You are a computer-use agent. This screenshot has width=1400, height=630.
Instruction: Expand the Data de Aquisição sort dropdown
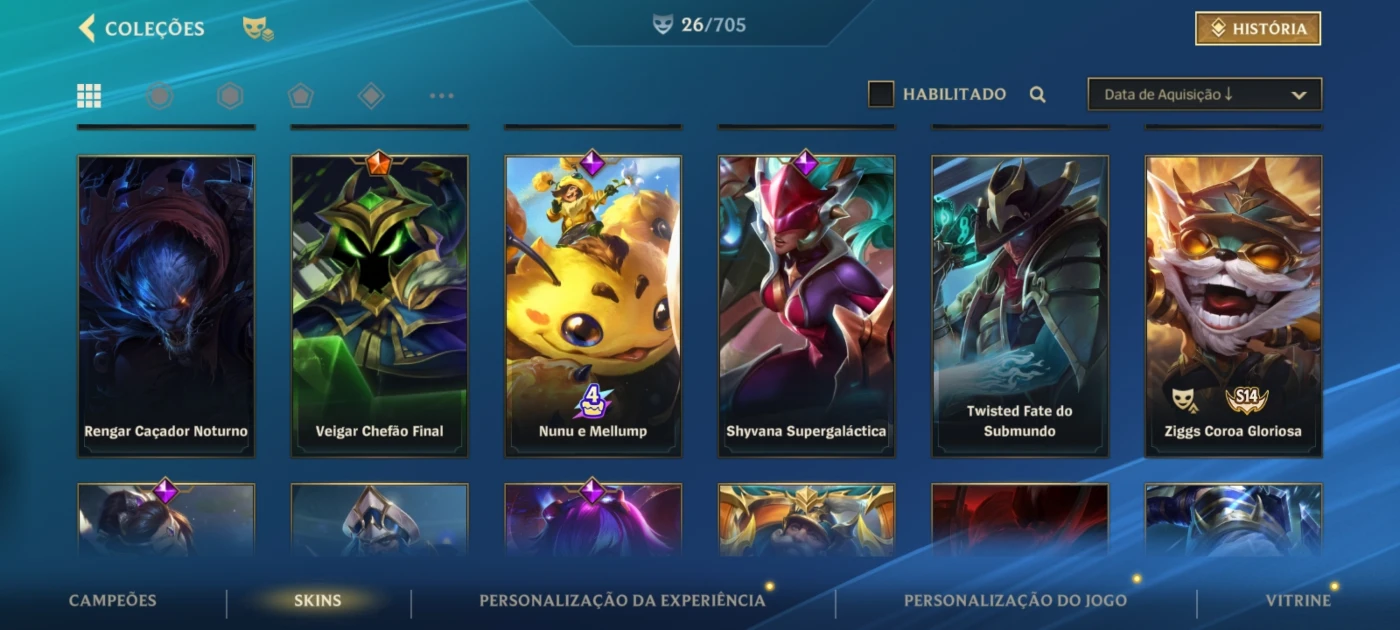click(1205, 94)
